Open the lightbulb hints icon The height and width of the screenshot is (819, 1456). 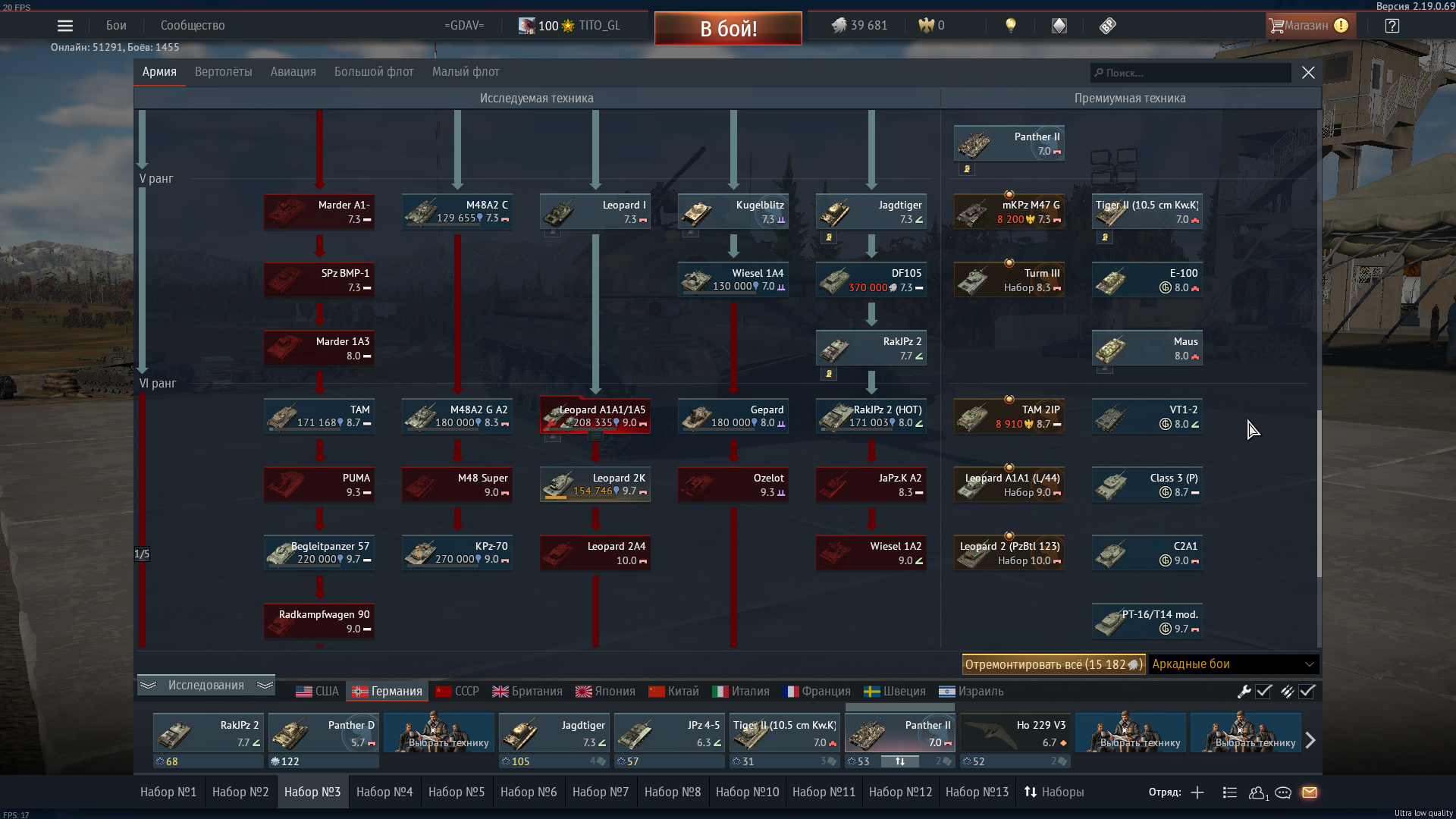click(1011, 26)
